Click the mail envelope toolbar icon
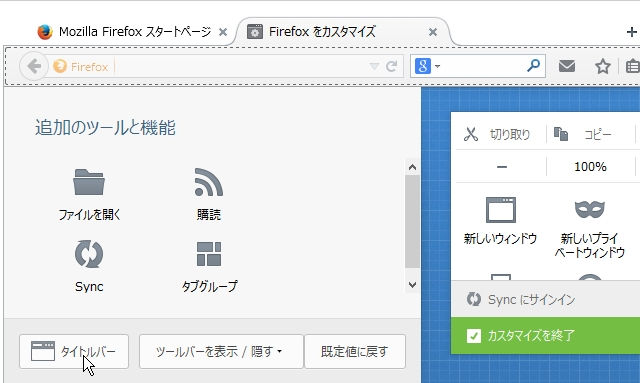The width and height of the screenshot is (640, 383). tap(567, 66)
